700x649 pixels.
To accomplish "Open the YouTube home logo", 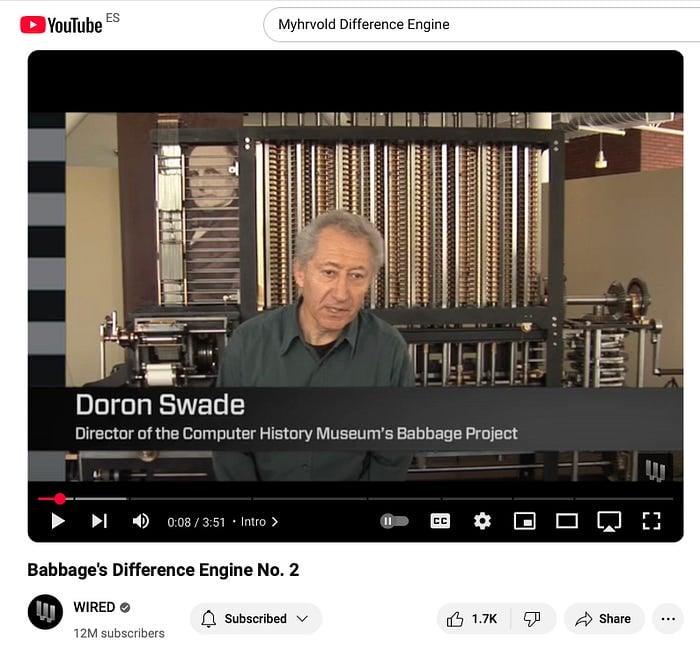I will [x=61, y=25].
